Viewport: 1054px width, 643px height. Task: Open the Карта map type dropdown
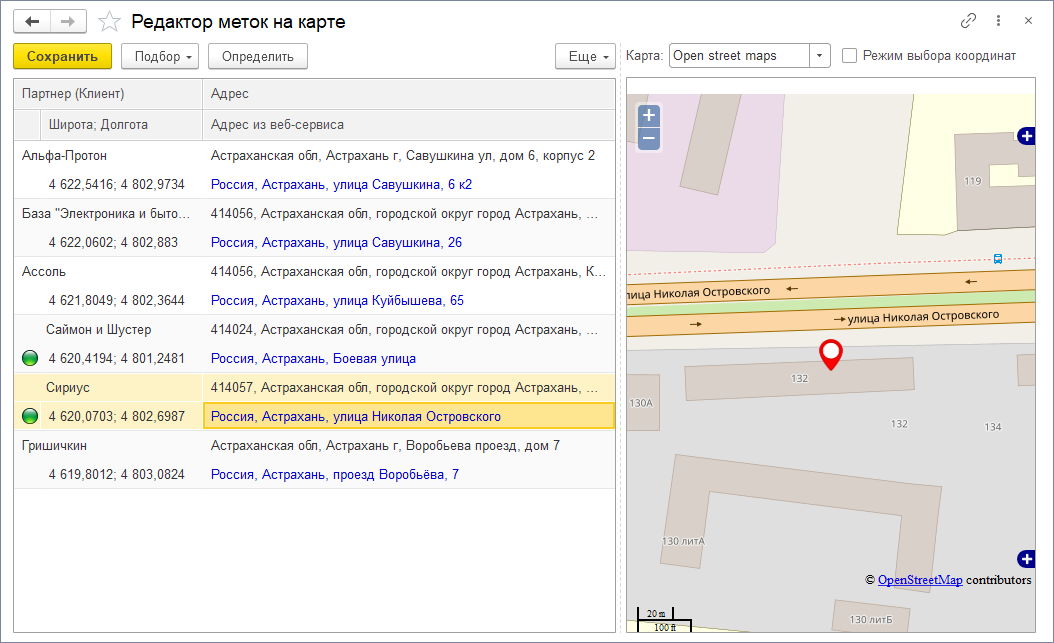819,56
